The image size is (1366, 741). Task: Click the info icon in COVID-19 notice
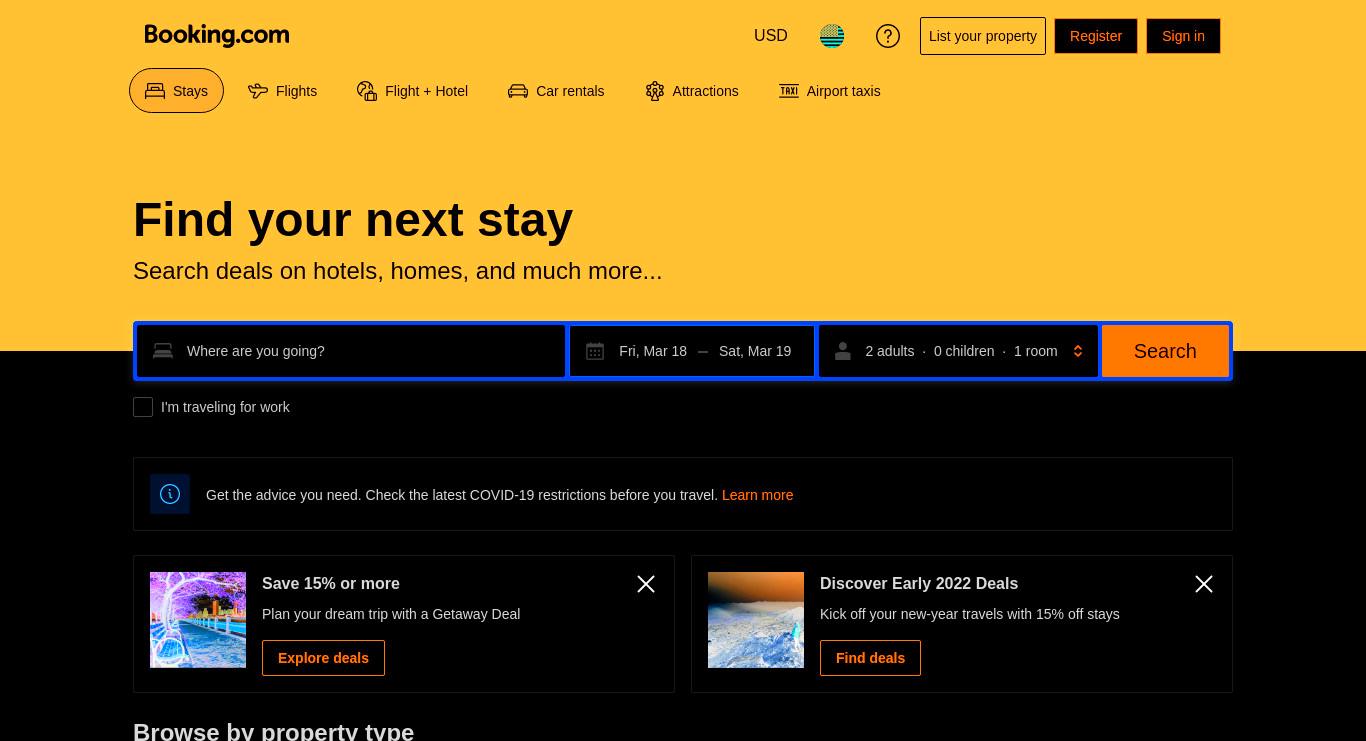tap(170, 494)
